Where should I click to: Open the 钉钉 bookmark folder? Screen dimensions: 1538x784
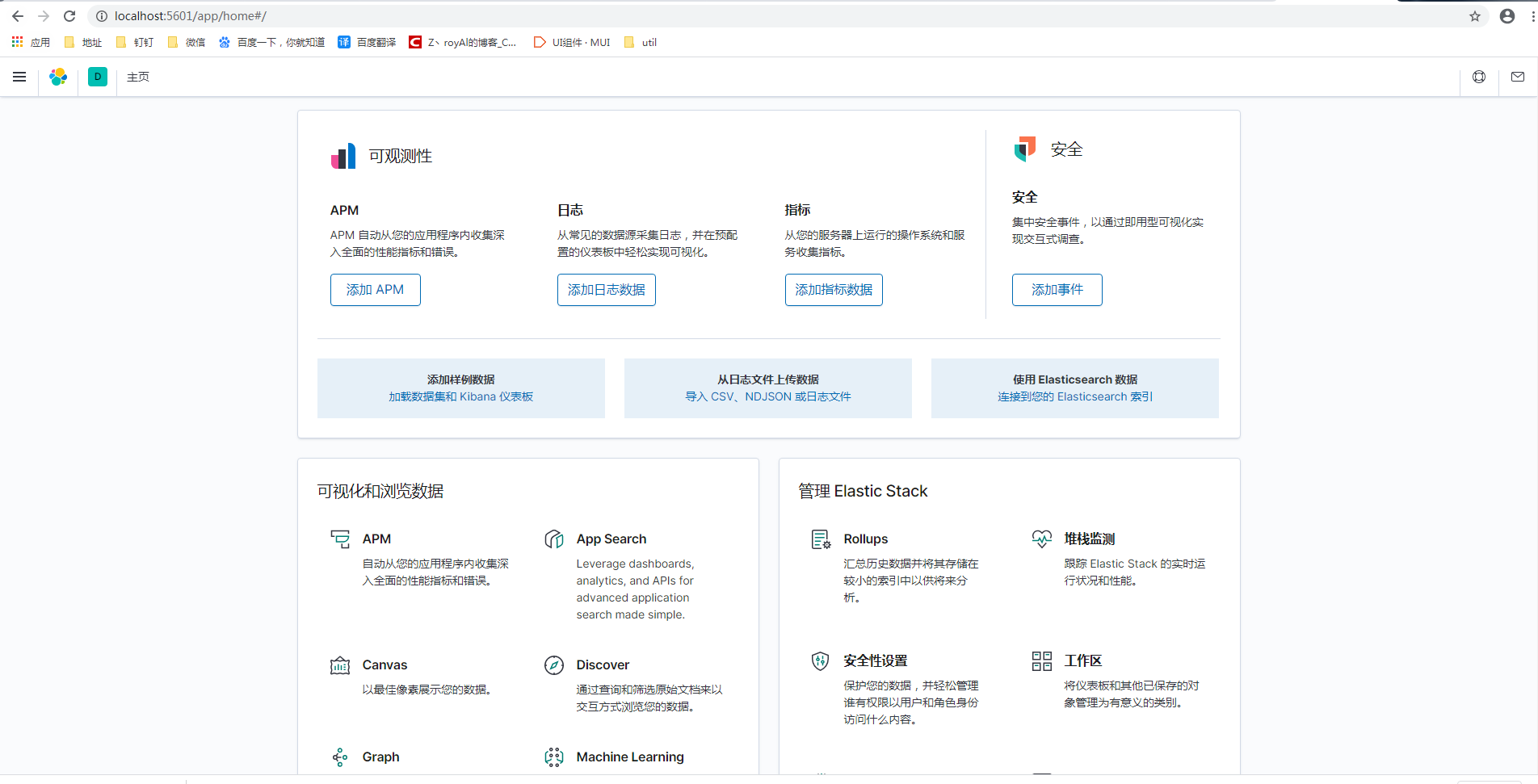135,42
